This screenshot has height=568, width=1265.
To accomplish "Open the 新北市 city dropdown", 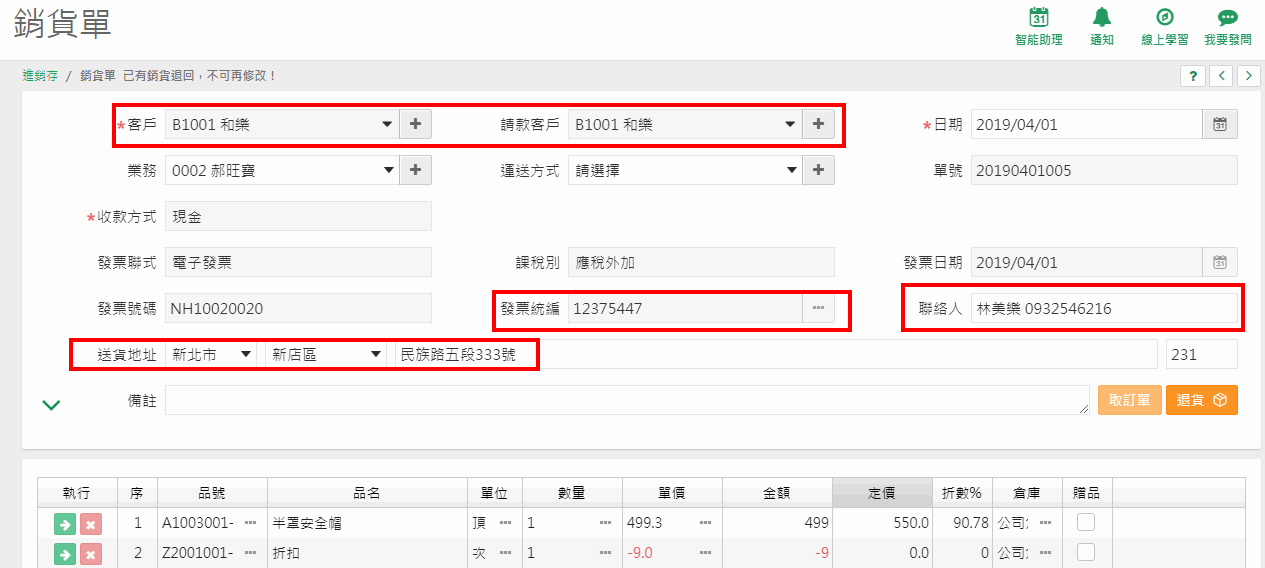I will pos(211,354).
